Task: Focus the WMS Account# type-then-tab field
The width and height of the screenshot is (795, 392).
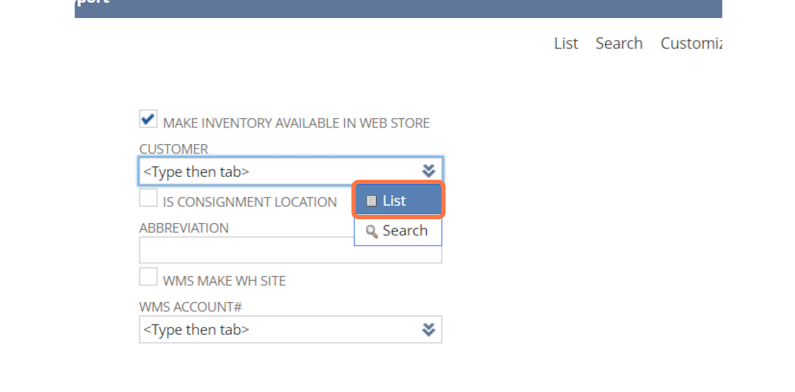Action: click(x=279, y=330)
